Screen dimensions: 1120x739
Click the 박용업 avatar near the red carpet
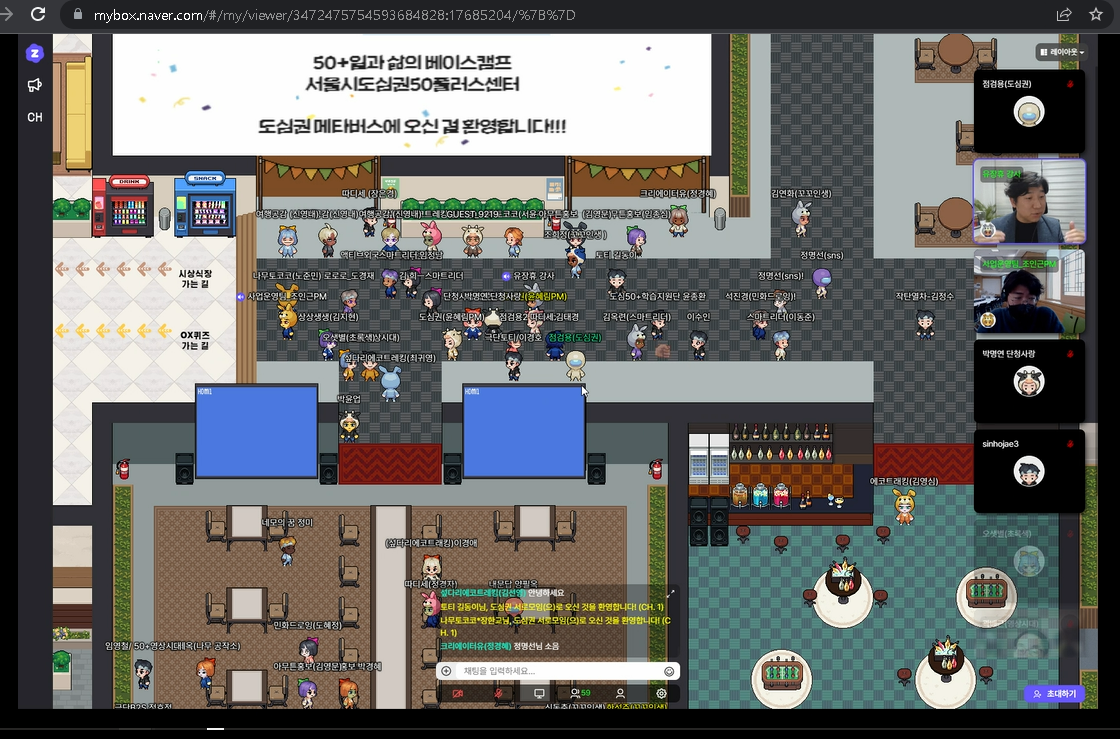pyautogui.click(x=349, y=425)
